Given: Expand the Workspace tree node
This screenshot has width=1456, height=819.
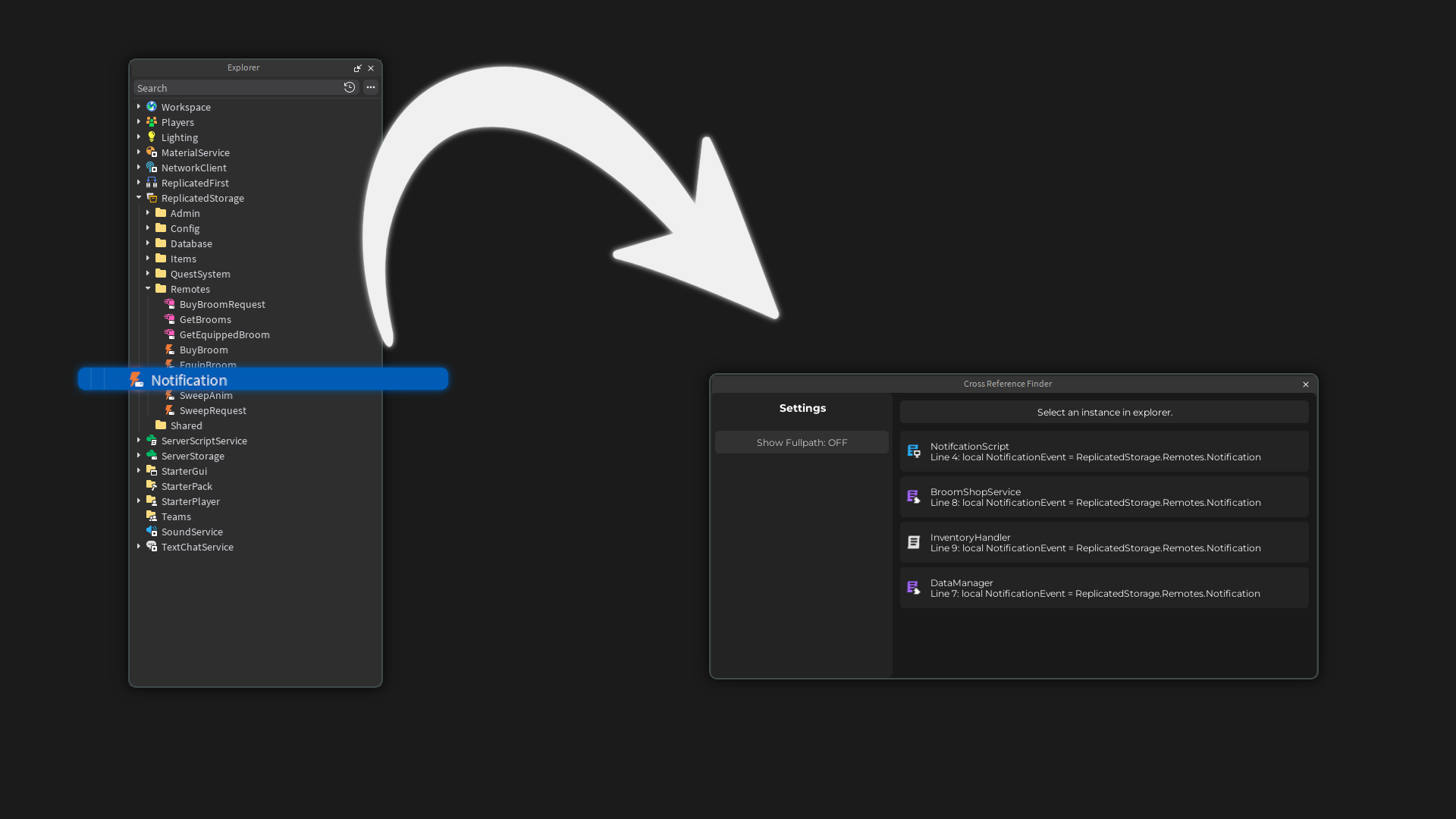Looking at the screenshot, I should tap(139, 107).
